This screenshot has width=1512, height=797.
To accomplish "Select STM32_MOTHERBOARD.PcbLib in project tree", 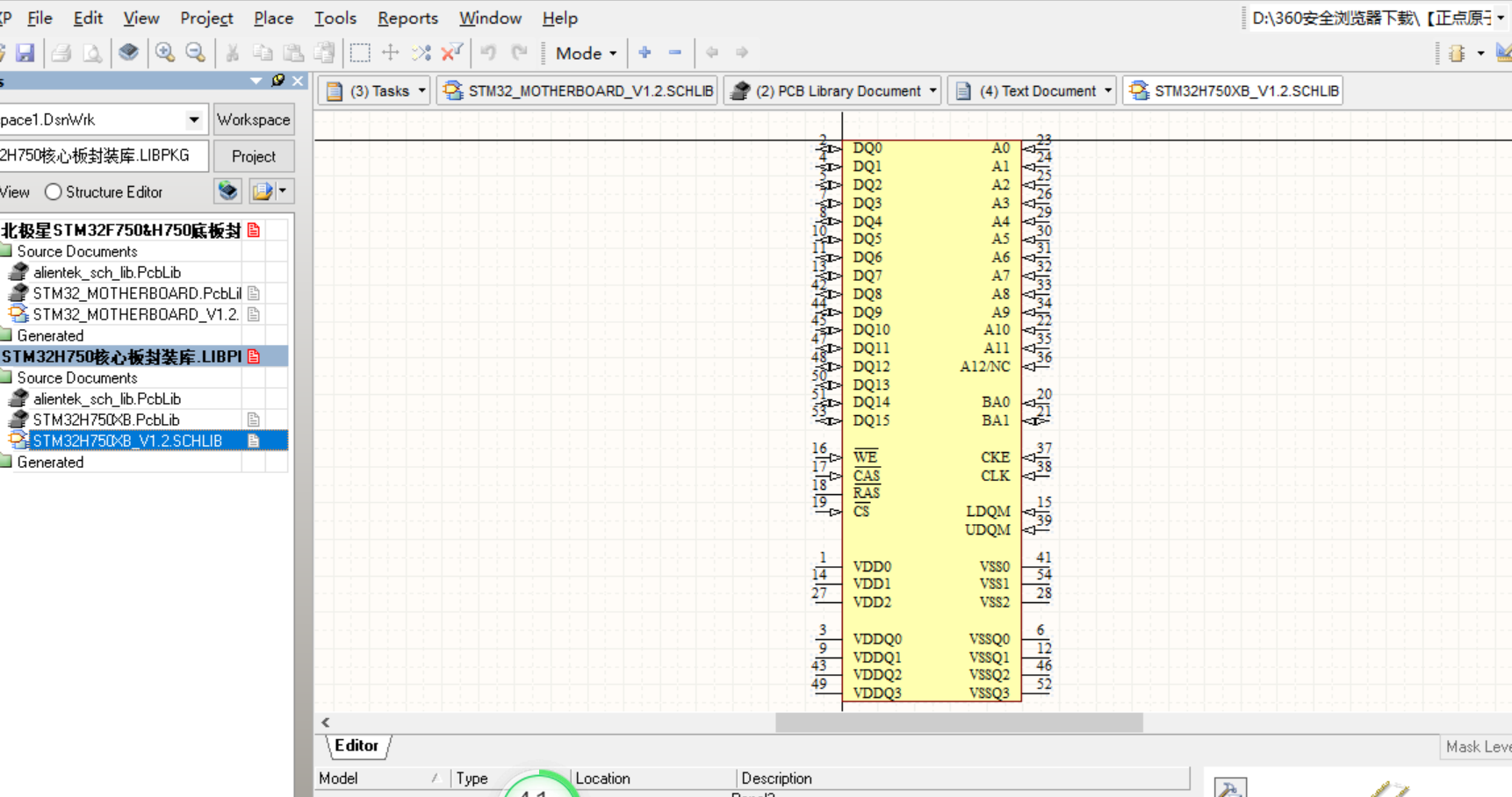I will pyautogui.click(x=137, y=293).
